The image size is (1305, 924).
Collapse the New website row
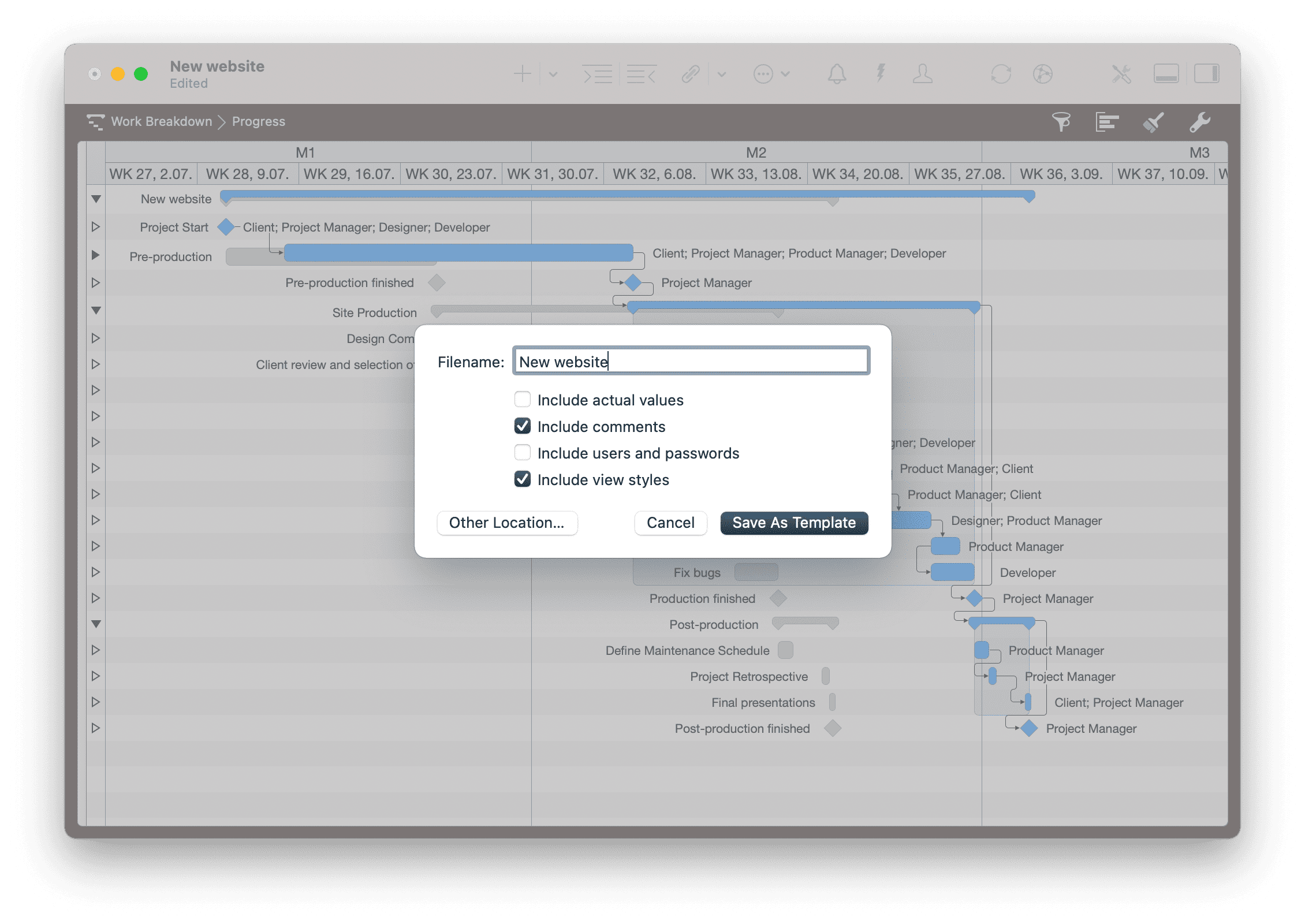pos(95,199)
